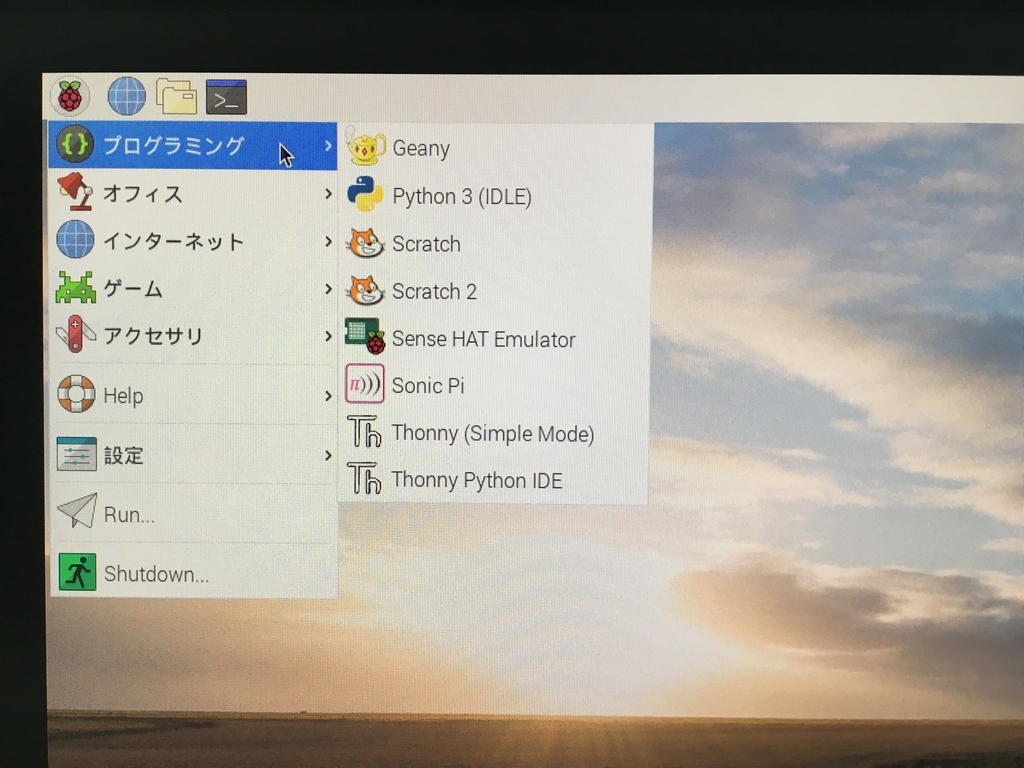
Task: Expand the アクセサリ submenu arrow
Action: pos(328,336)
